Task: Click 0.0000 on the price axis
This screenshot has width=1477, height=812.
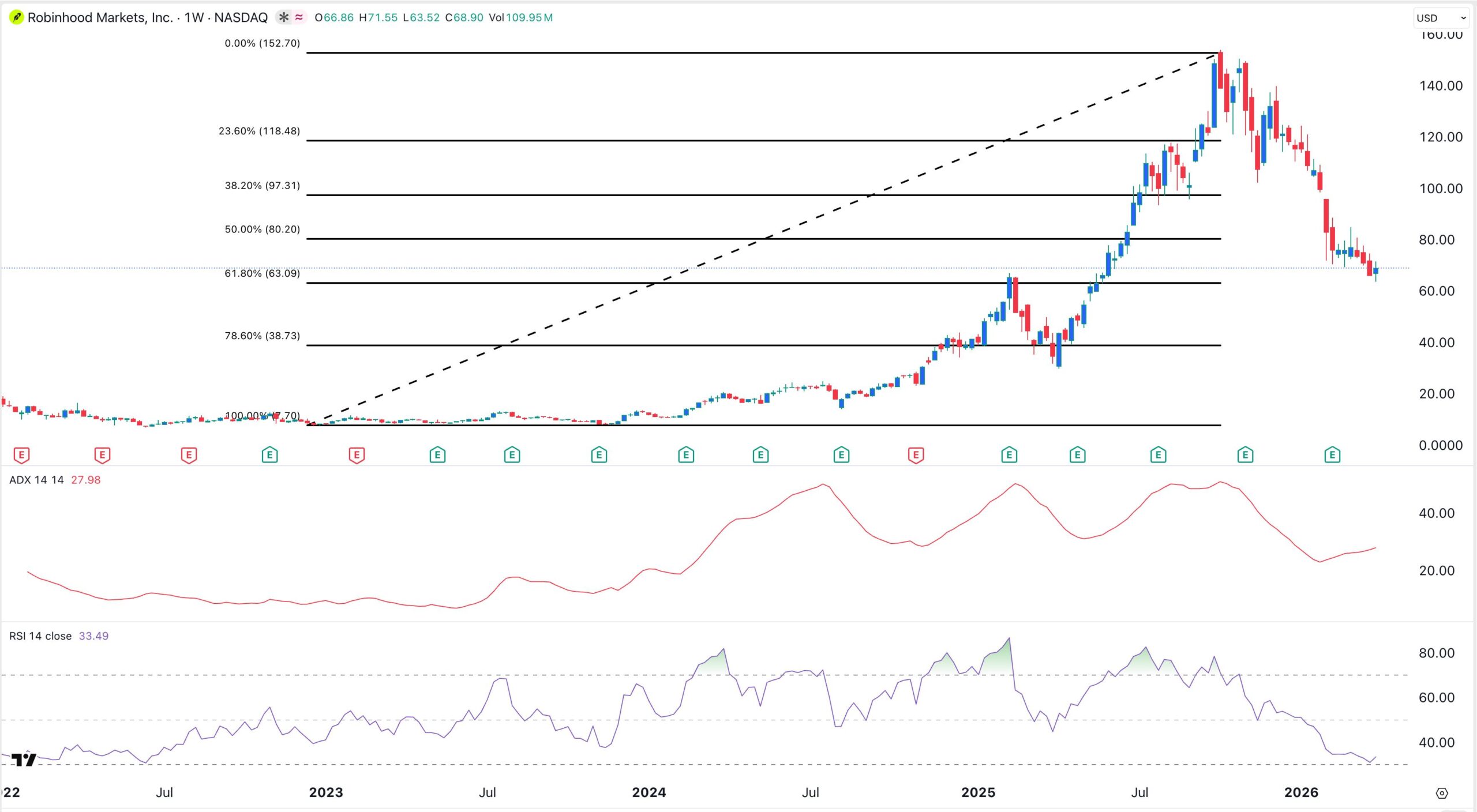Action: click(1441, 445)
